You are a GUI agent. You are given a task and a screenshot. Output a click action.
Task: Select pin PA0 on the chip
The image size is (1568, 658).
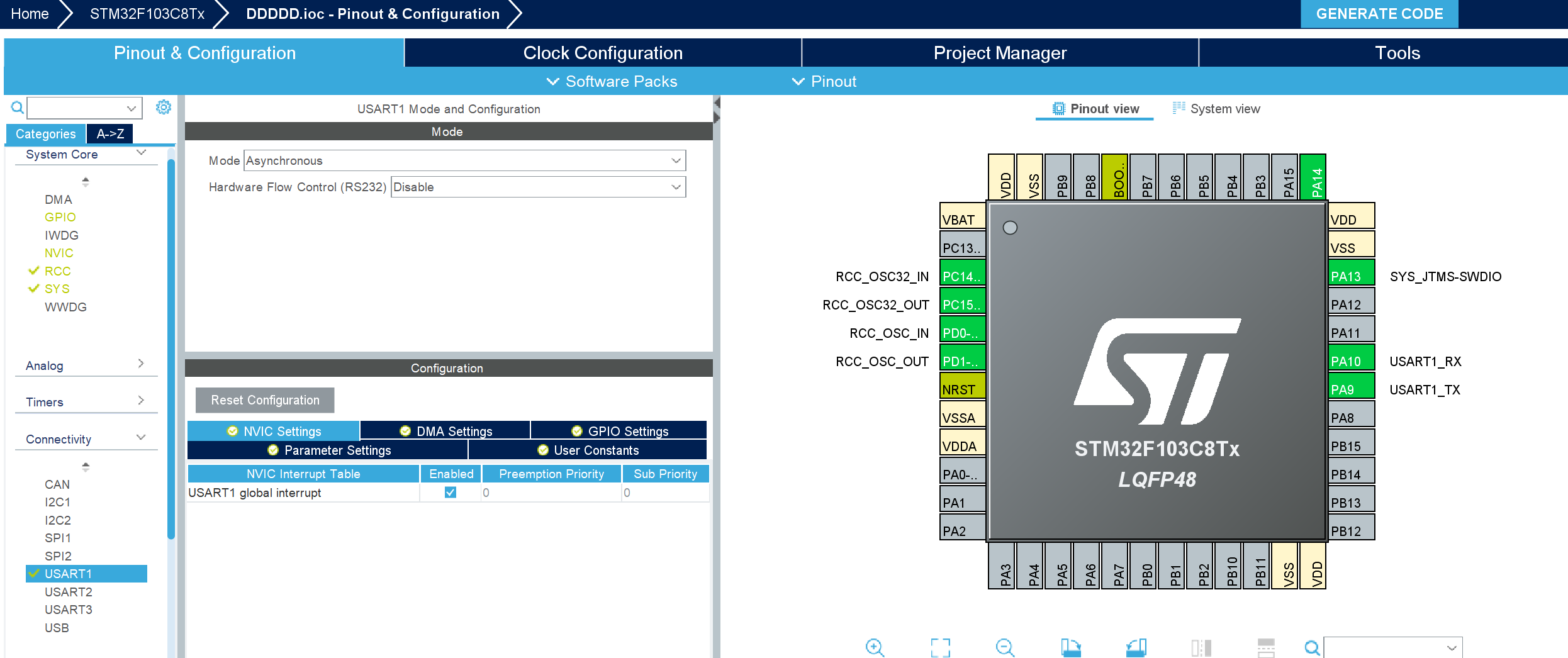pos(963,470)
